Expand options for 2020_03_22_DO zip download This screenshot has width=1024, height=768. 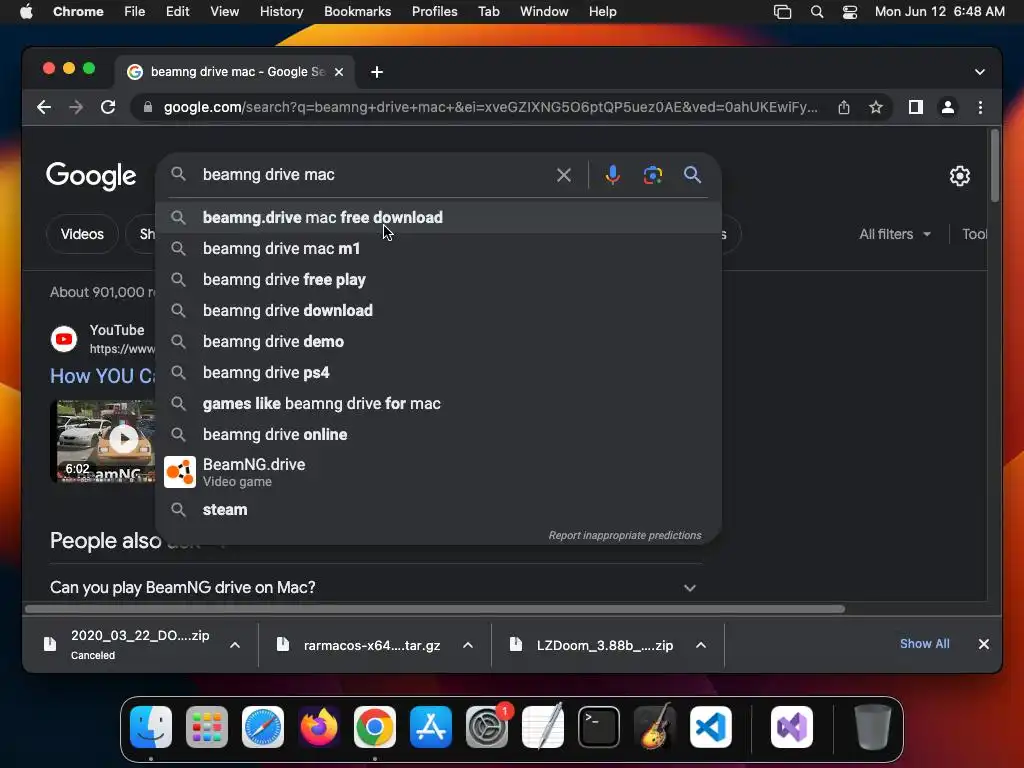tap(235, 645)
